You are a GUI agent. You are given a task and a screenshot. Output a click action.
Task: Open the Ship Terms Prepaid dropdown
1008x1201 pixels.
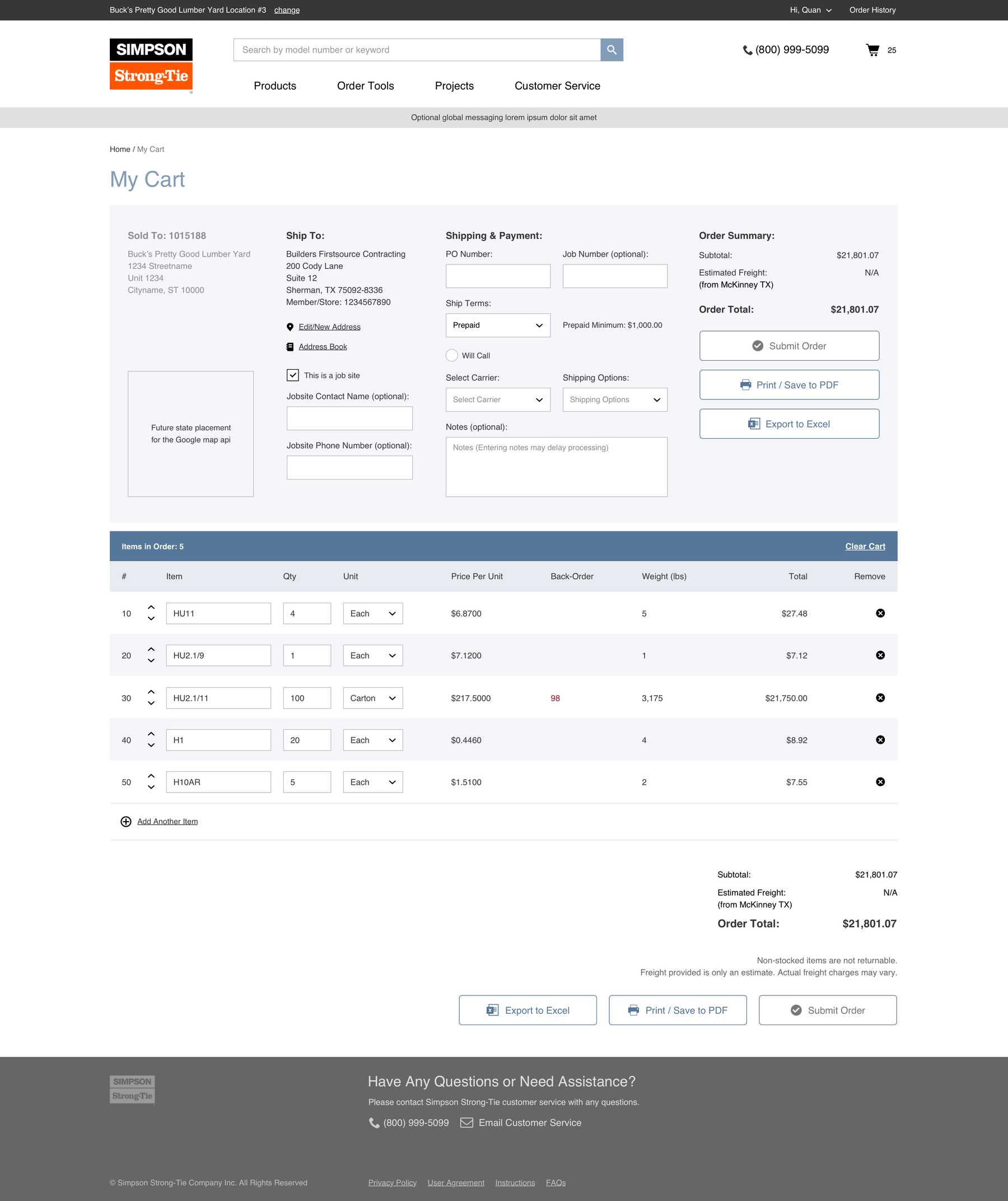pyautogui.click(x=497, y=325)
